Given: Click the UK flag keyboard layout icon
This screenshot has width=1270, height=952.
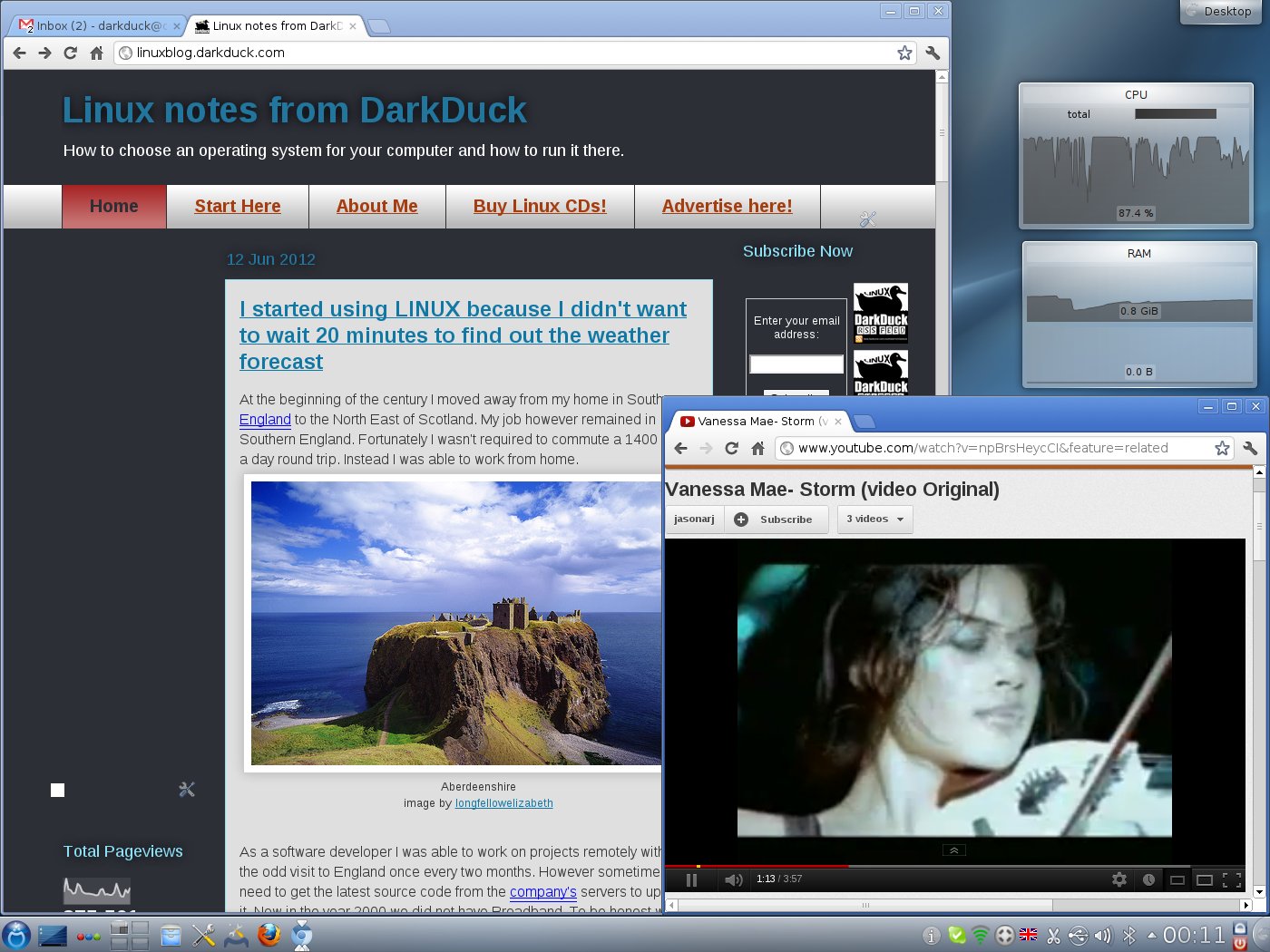Looking at the screenshot, I should 1029,935.
